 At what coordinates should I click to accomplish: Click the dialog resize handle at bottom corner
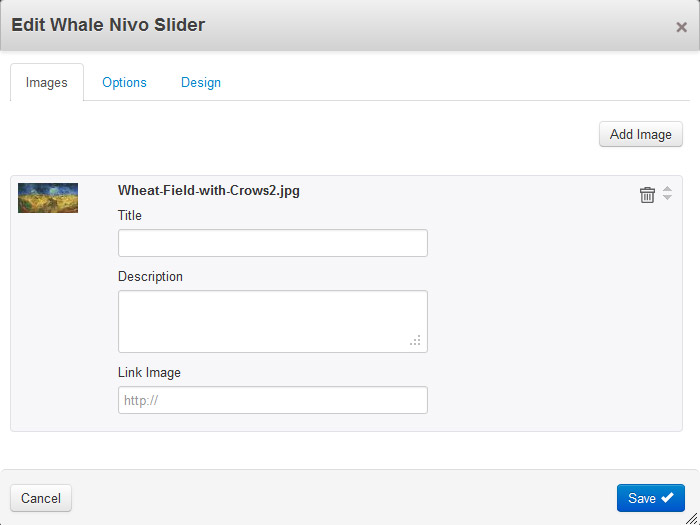coord(691,516)
